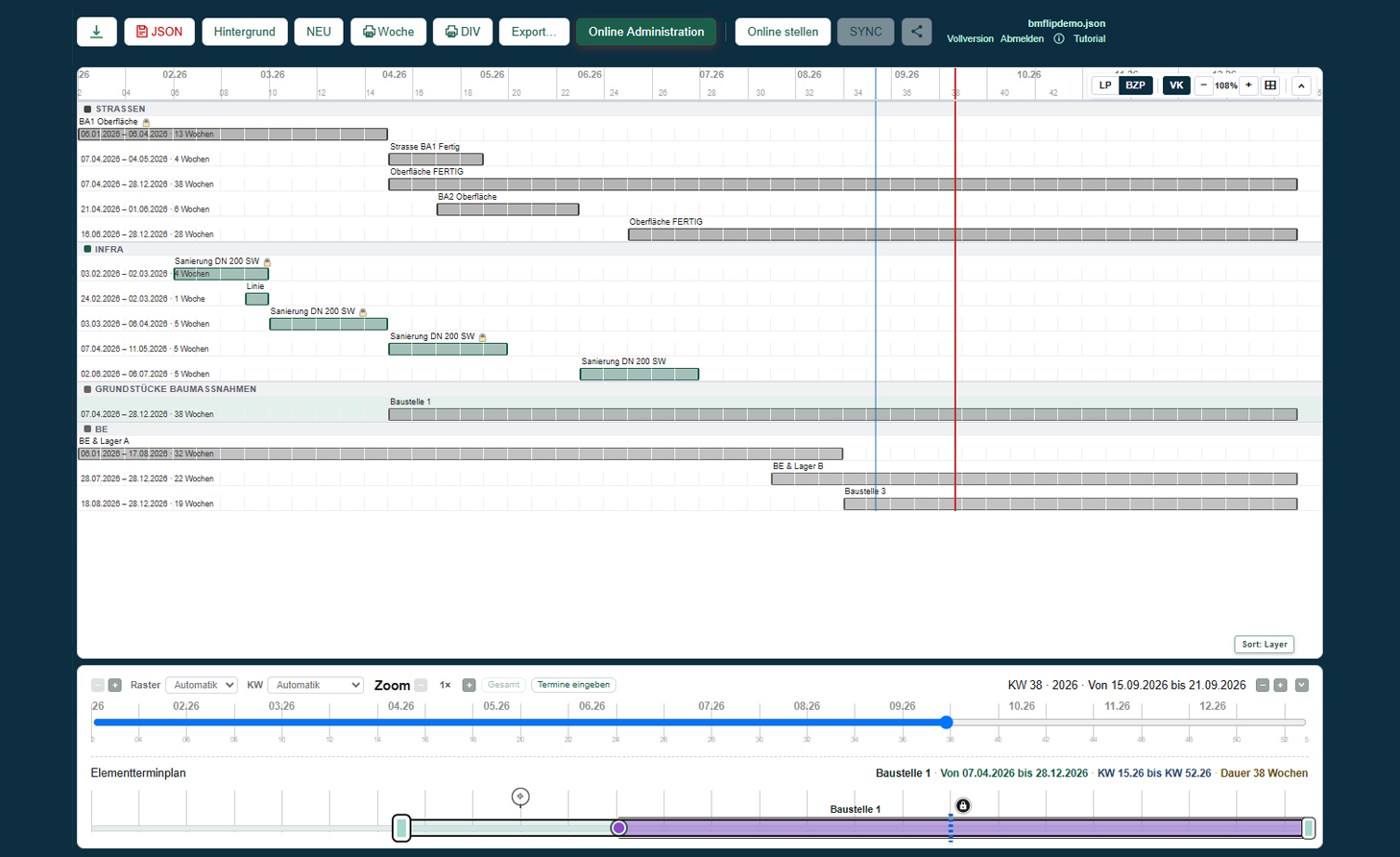Increase chart scale with plus beside 108%
1400x857 pixels.
tap(1248, 86)
